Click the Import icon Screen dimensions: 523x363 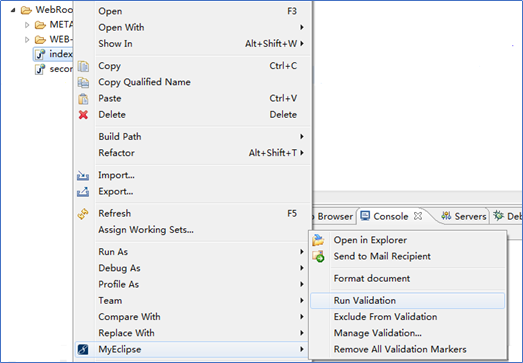point(83,175)
